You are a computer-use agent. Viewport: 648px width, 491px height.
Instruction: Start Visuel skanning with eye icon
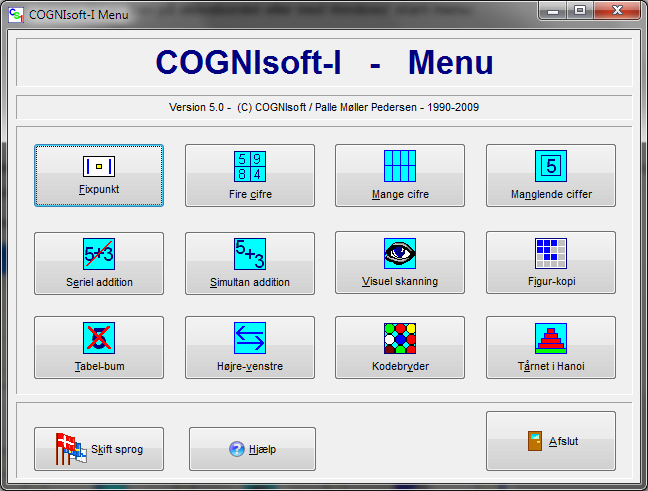[x=400, y=263]
